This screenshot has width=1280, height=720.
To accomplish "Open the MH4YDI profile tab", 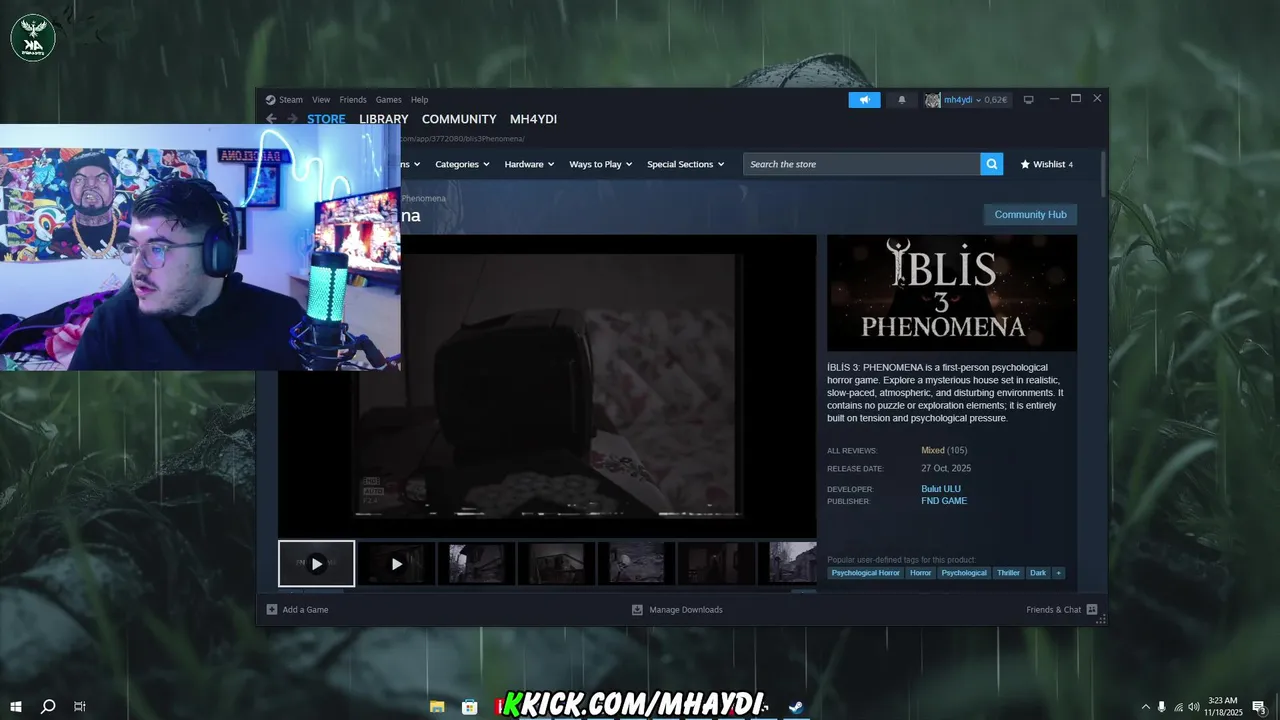I will click(x=533, y=119).
